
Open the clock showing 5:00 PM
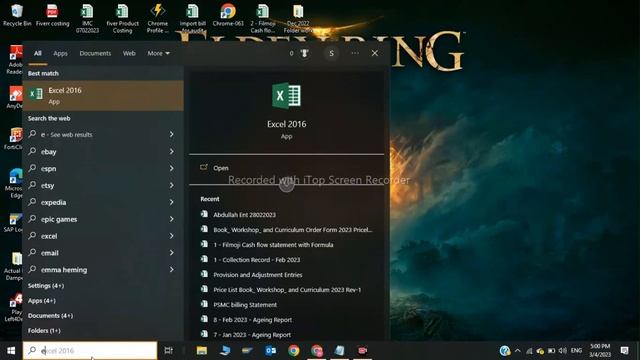click(600, 350)
